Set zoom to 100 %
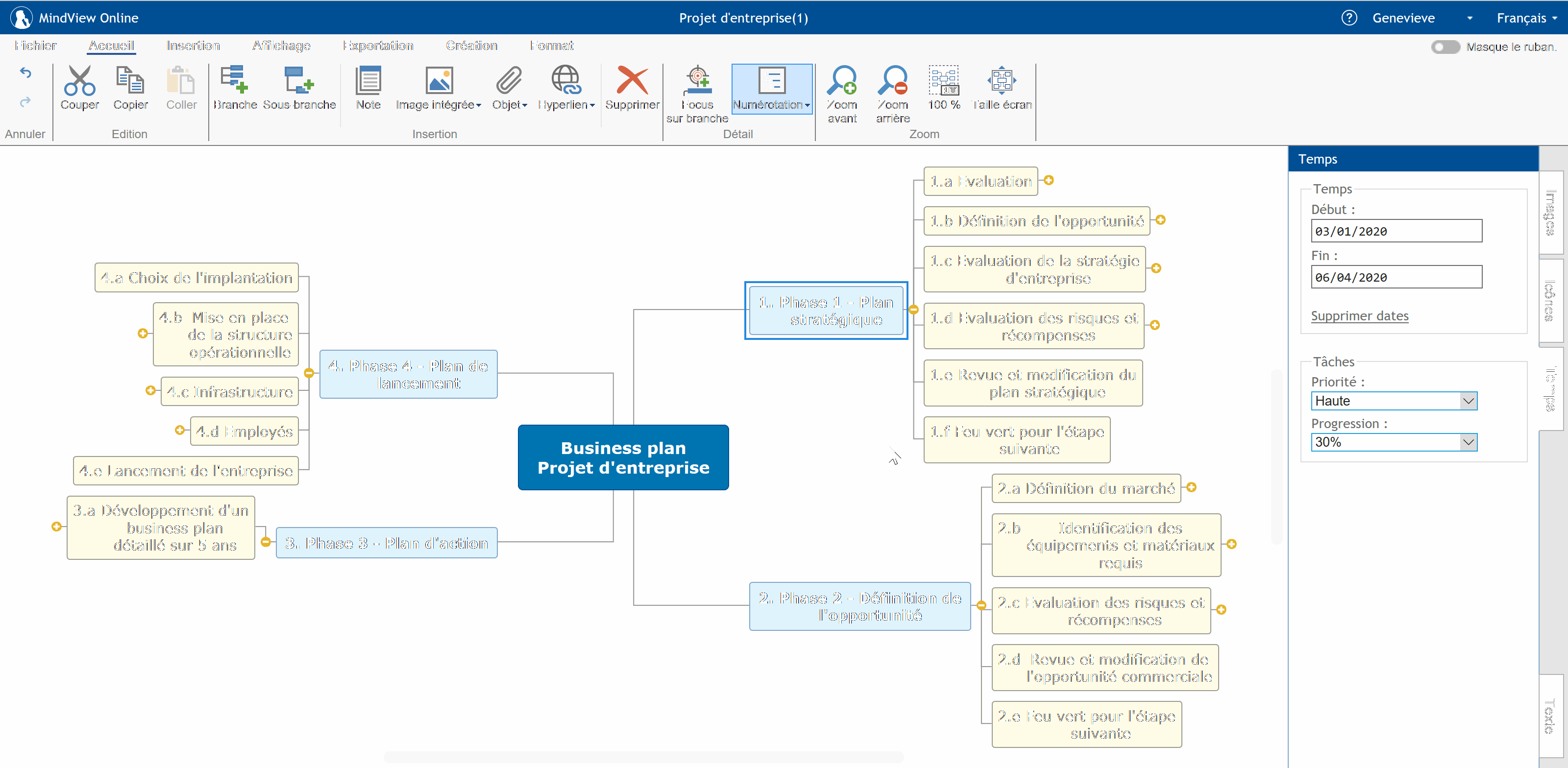Viewport: 1568px width, 768px height. point(944,88)
